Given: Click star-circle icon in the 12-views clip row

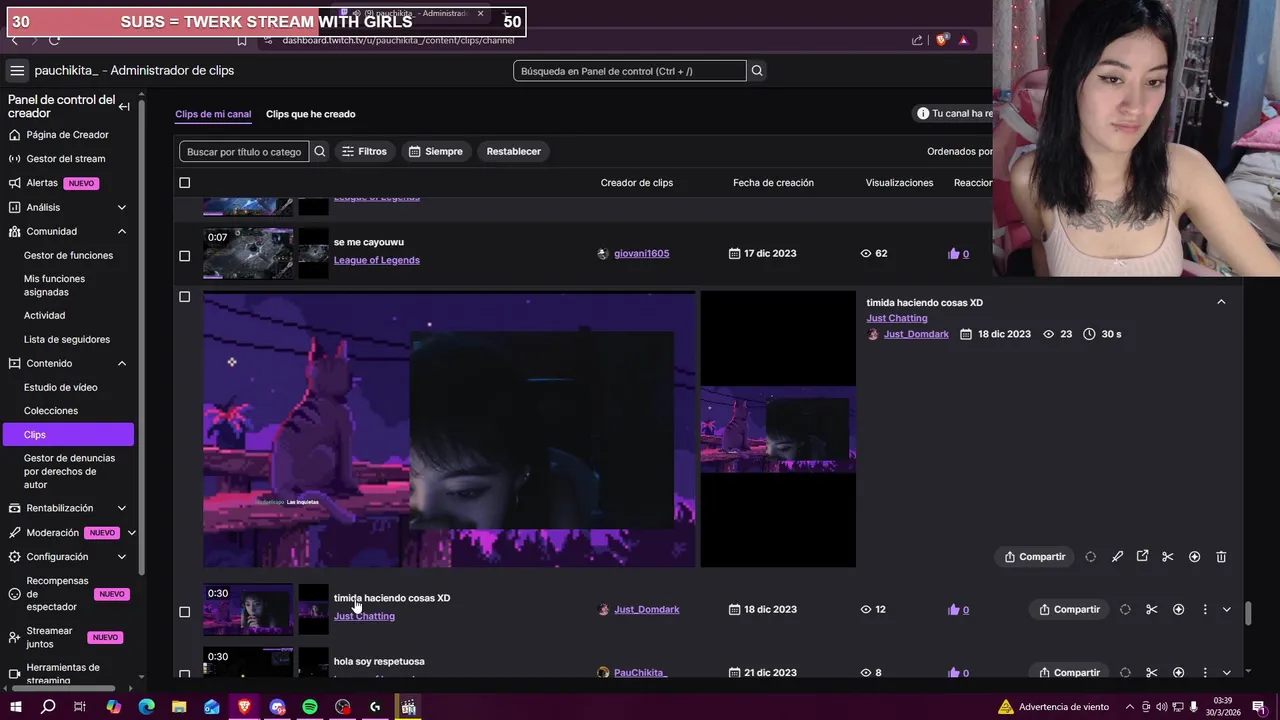Looking at the screenshot, I should (1178, 609).
